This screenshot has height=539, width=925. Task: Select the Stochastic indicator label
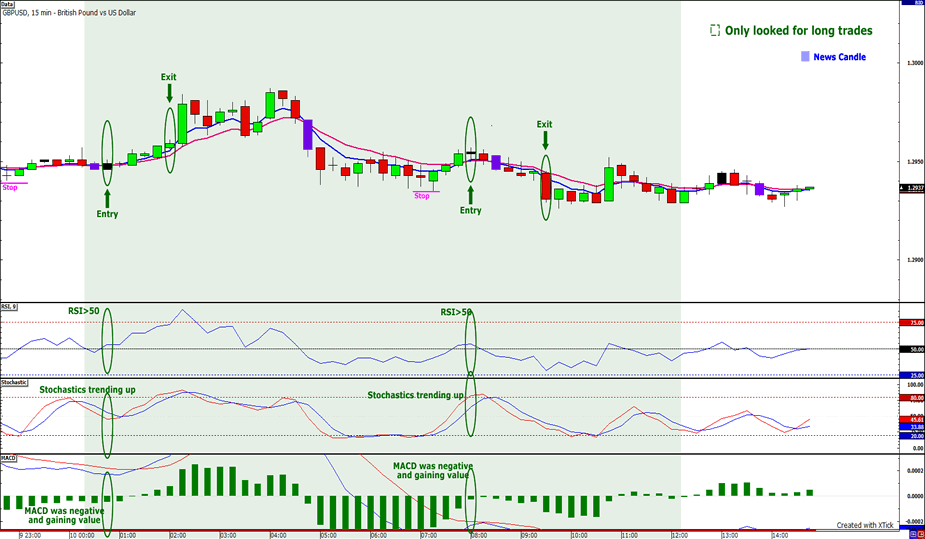pos(14,382)
